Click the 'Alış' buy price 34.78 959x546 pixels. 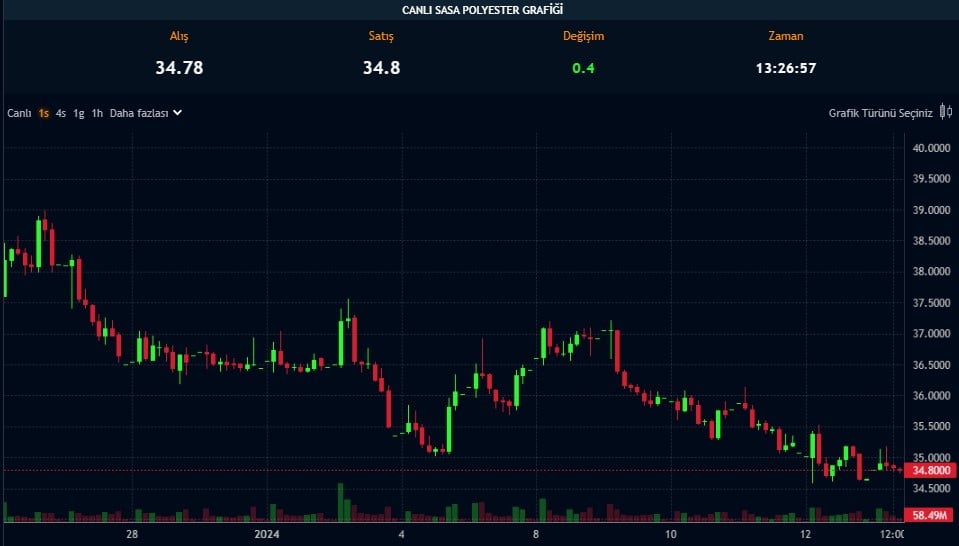179,68
